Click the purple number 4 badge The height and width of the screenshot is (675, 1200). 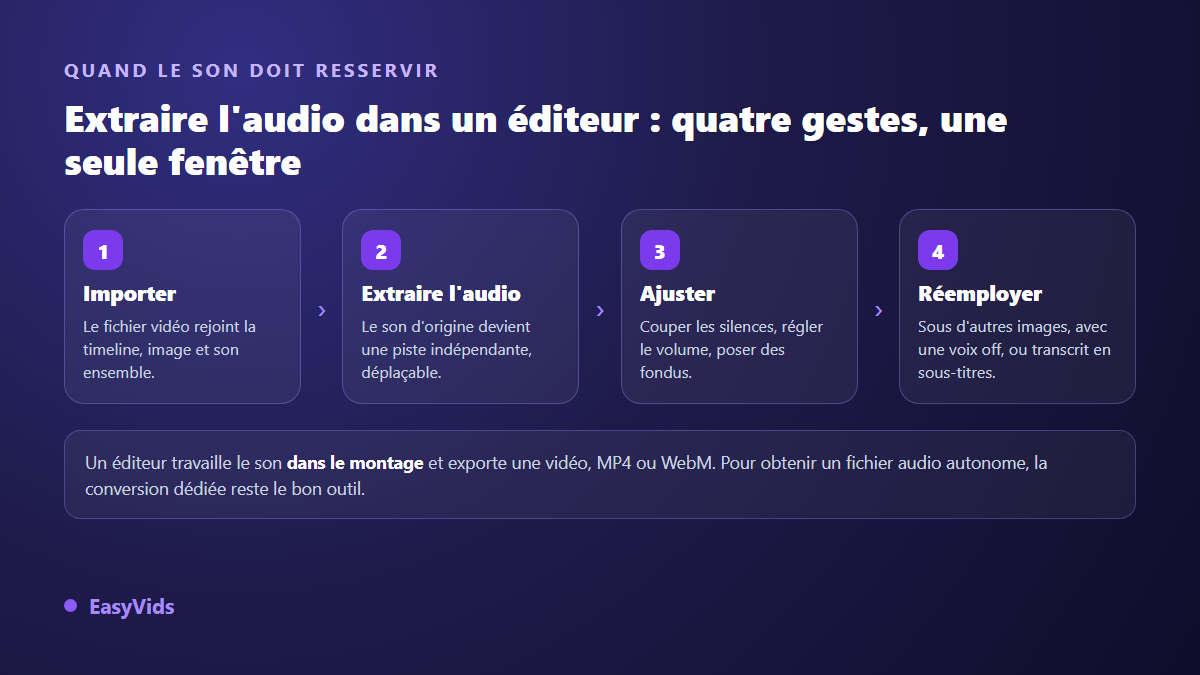coord(938,250)
